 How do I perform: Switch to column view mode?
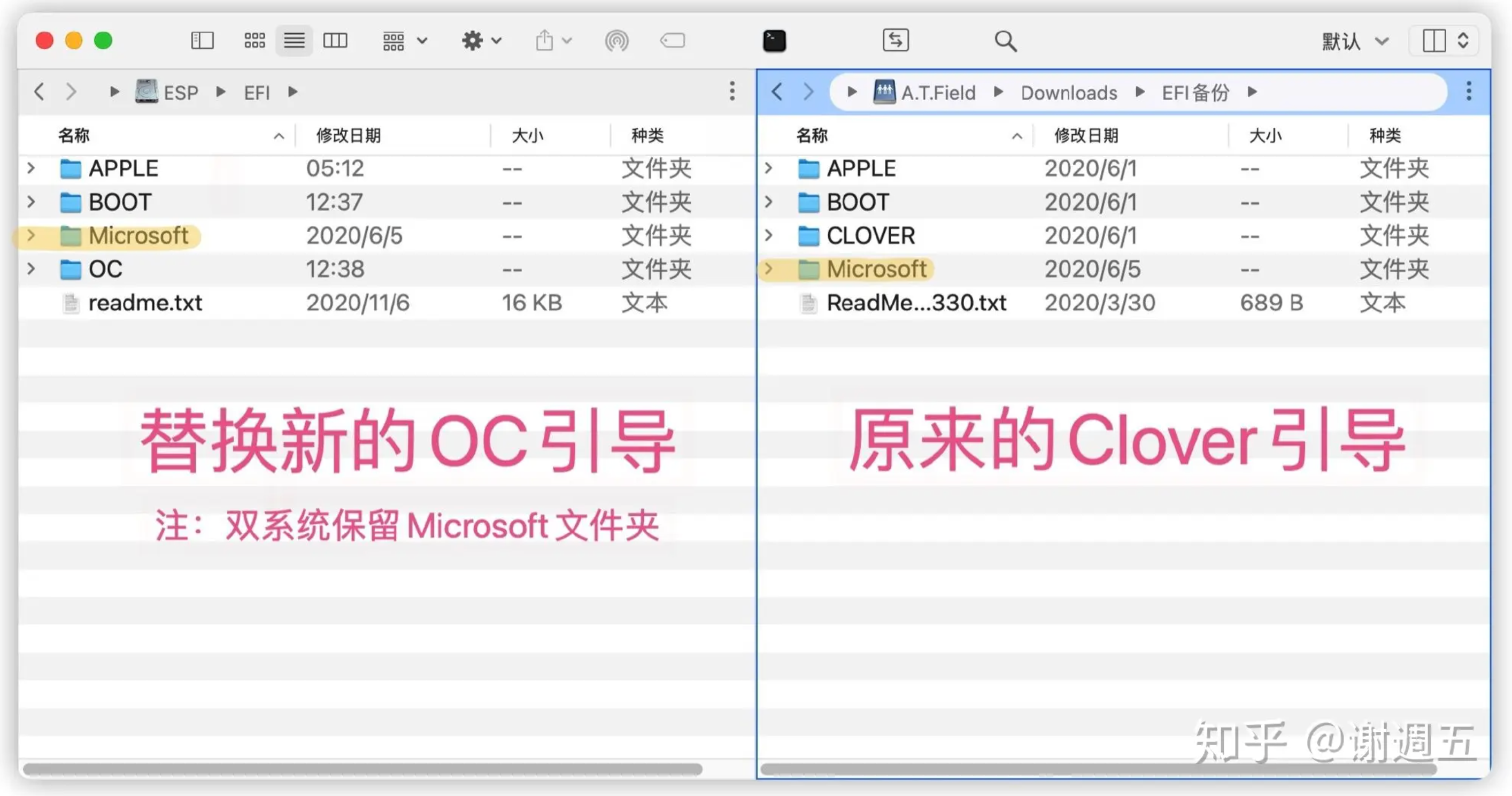point(335,41)
